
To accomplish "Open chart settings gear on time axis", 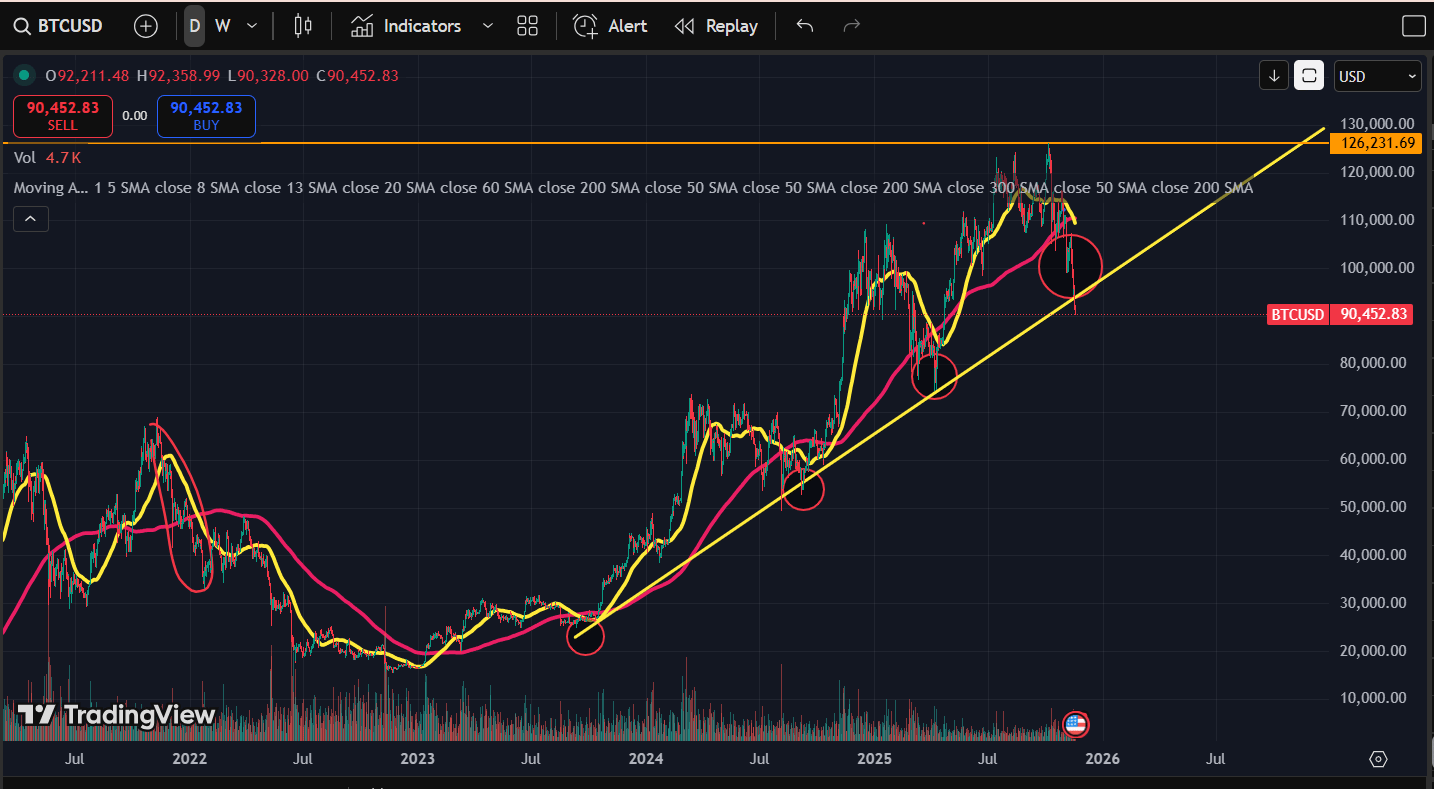I will [1379, 759].
